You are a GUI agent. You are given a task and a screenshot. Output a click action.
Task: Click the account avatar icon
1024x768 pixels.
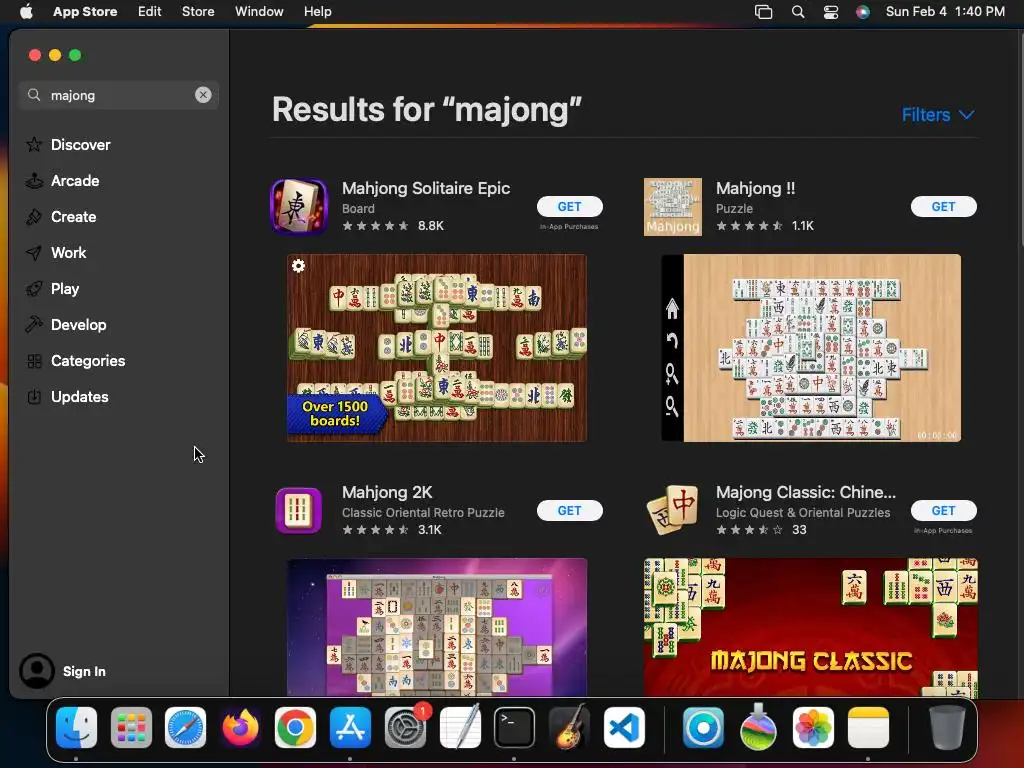click(37, 671)
